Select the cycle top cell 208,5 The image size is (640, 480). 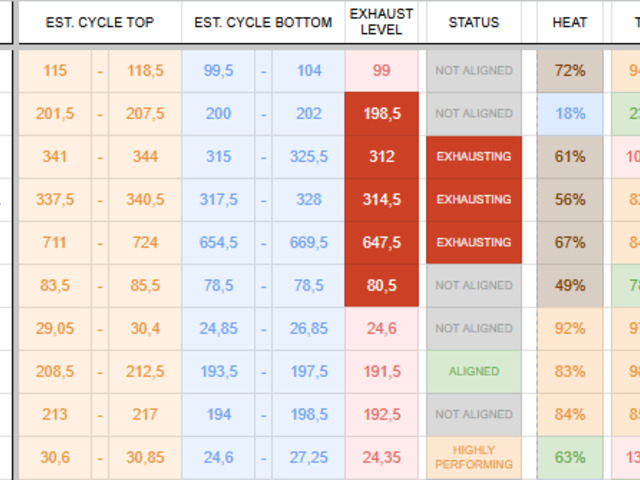point(55,371)
